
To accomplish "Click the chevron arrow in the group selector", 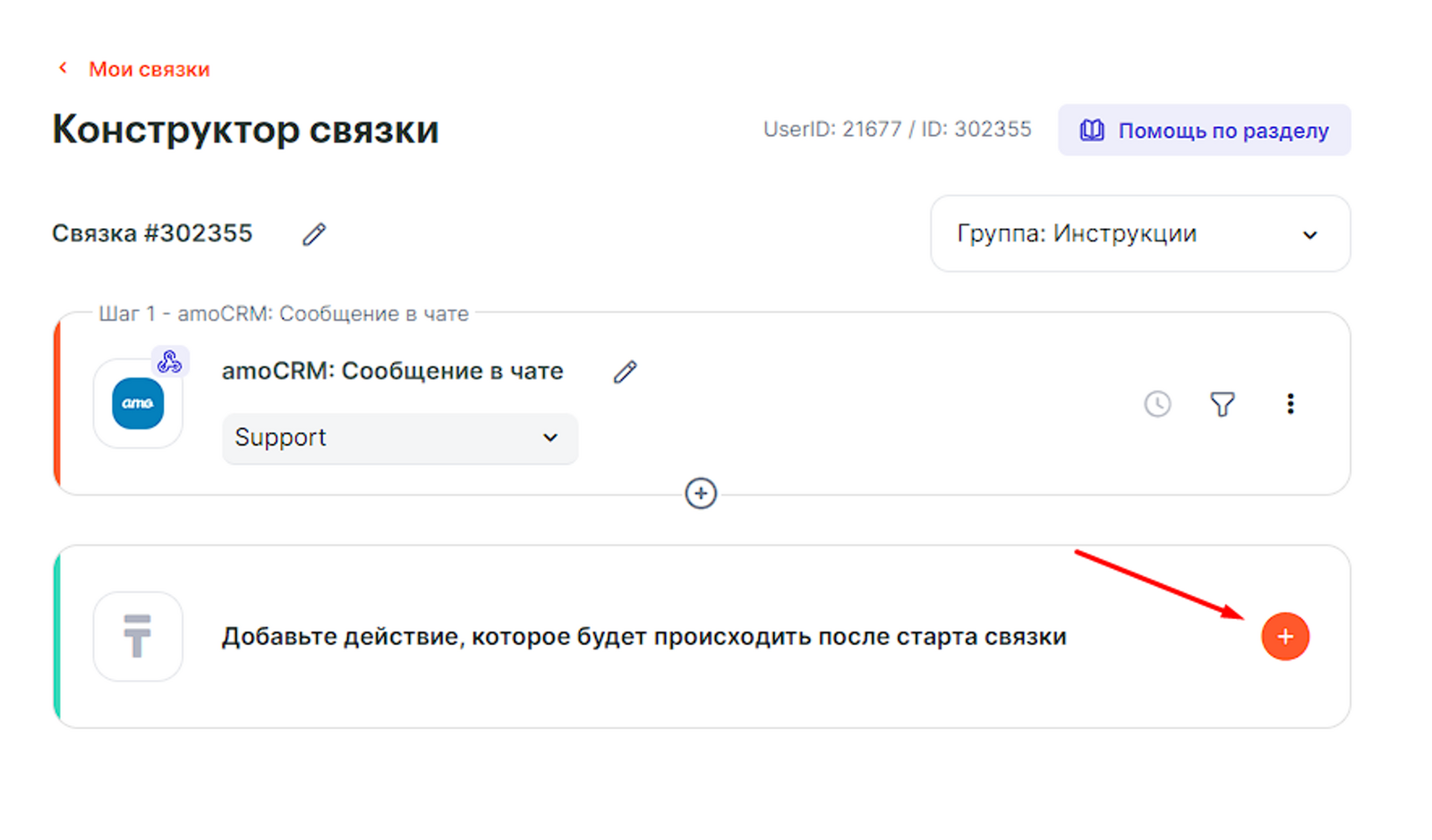I will coord(1309,235).
